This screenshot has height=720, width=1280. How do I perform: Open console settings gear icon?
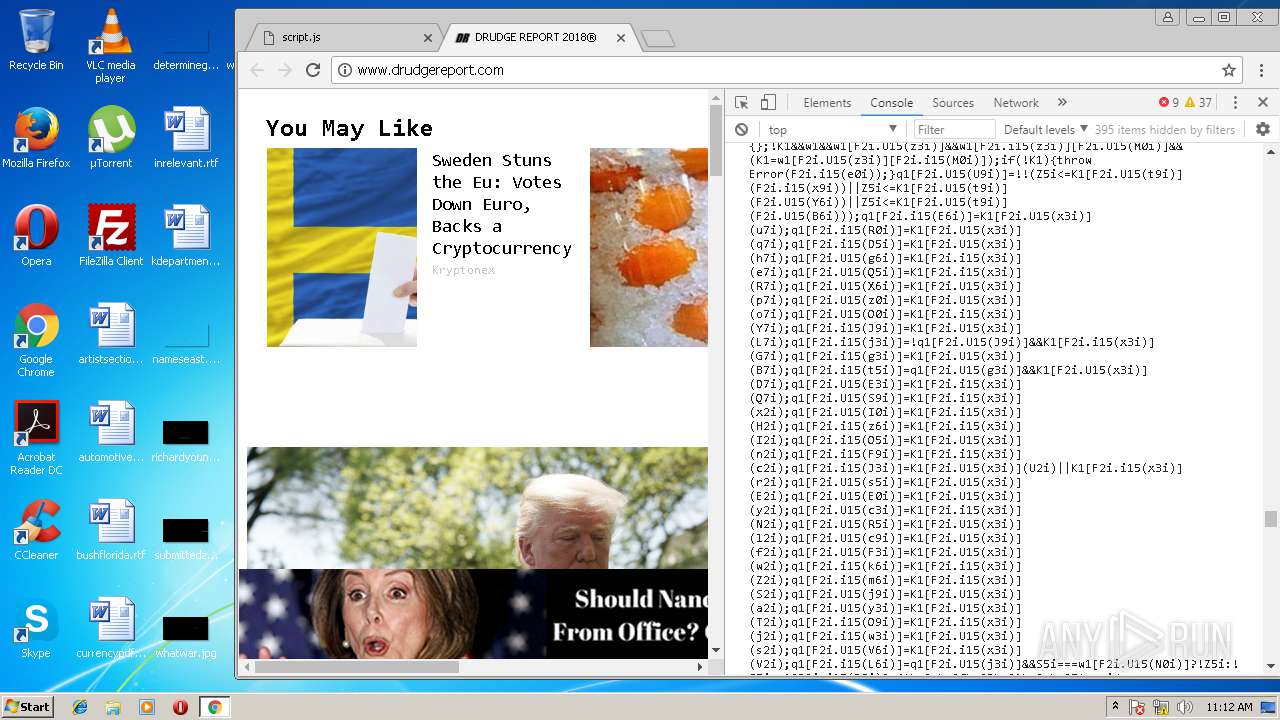[1262, 130]
